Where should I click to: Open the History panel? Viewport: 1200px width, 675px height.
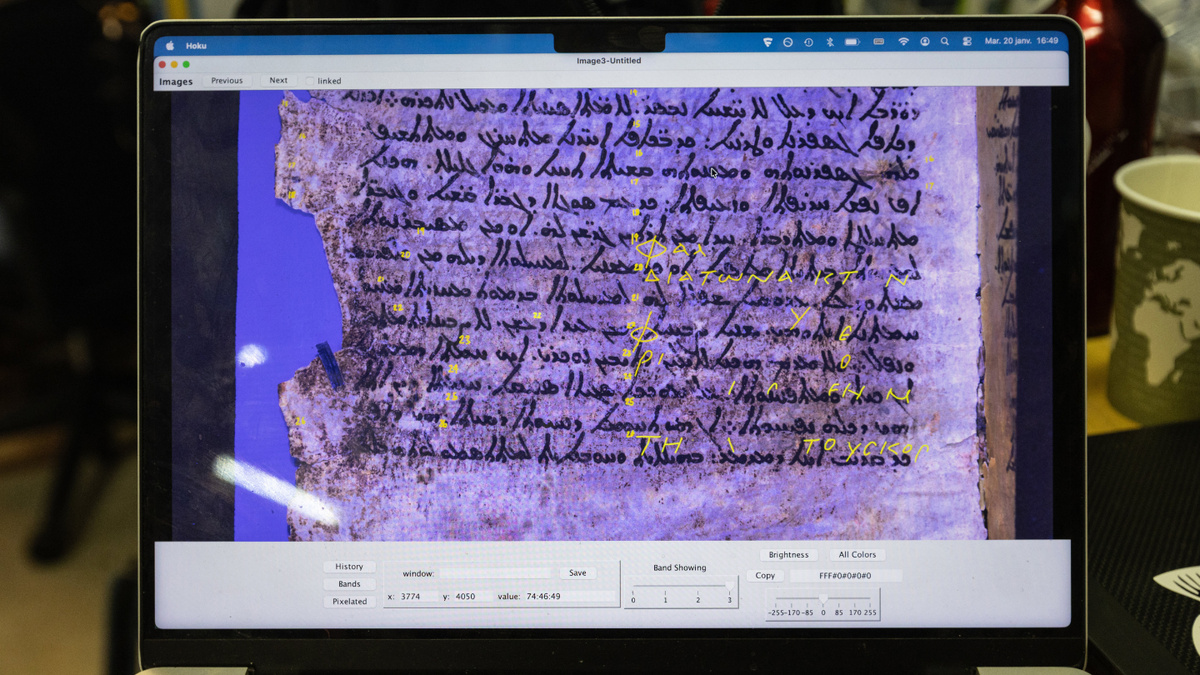click(349, 567)
